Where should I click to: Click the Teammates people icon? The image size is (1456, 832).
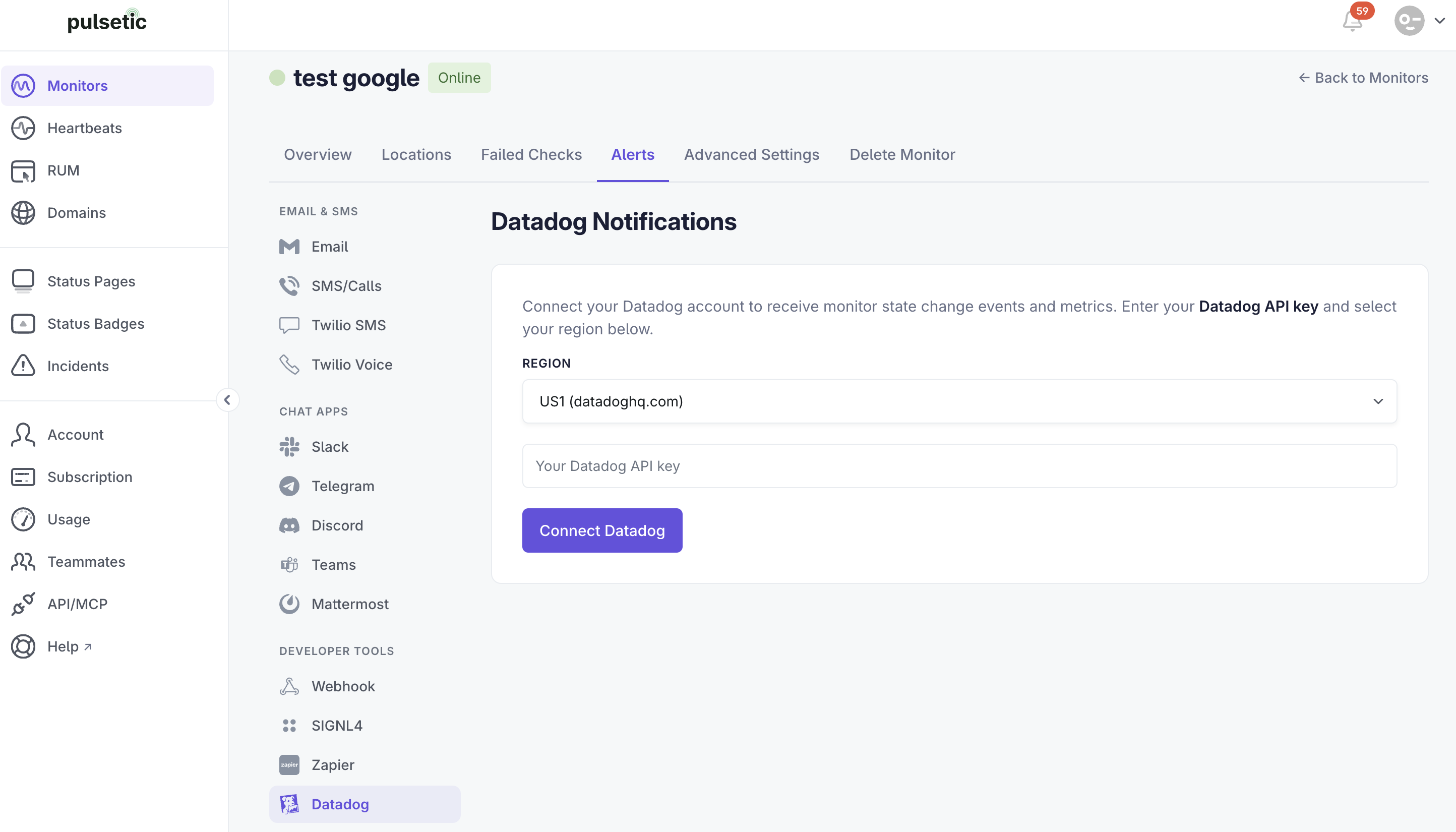(x=23, y=561)
